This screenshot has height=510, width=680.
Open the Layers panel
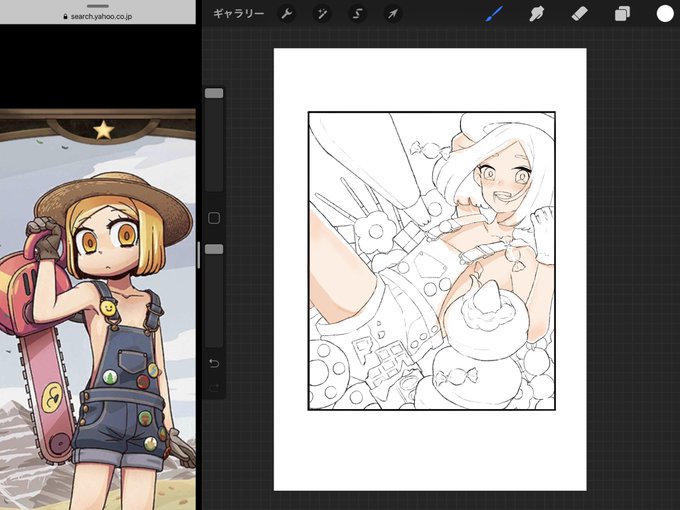coord(622,14)
